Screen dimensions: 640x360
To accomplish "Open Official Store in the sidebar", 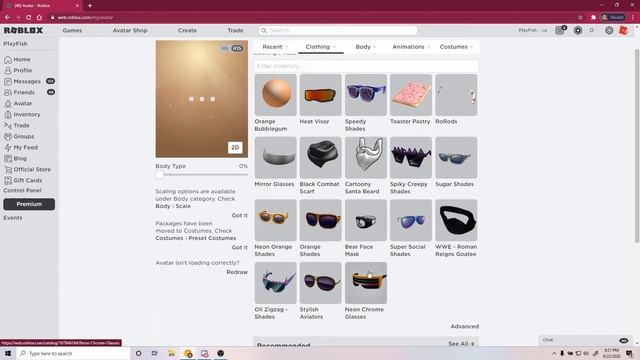I will click(27, 170).
